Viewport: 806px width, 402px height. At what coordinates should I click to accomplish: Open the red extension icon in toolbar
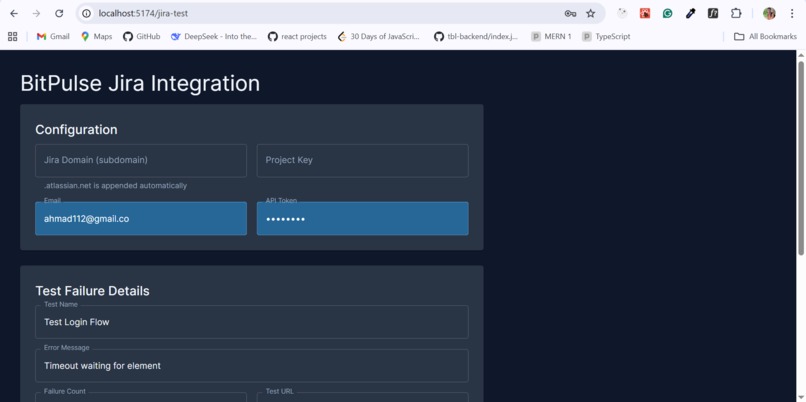(x=645, y=13)
